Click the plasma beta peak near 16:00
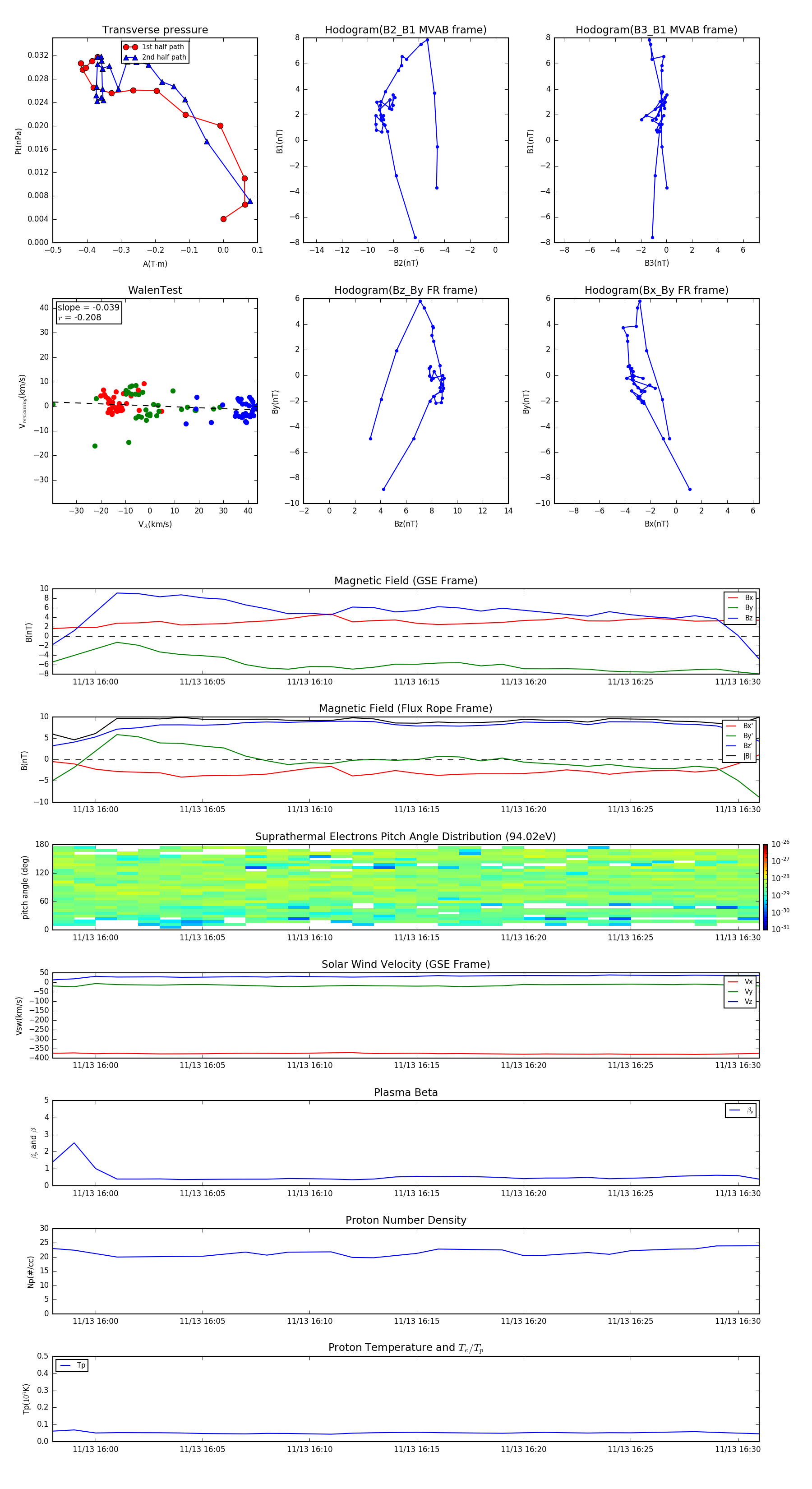Image resolution: width=812 pixels, height=1489 pixels. point(74,1143)
